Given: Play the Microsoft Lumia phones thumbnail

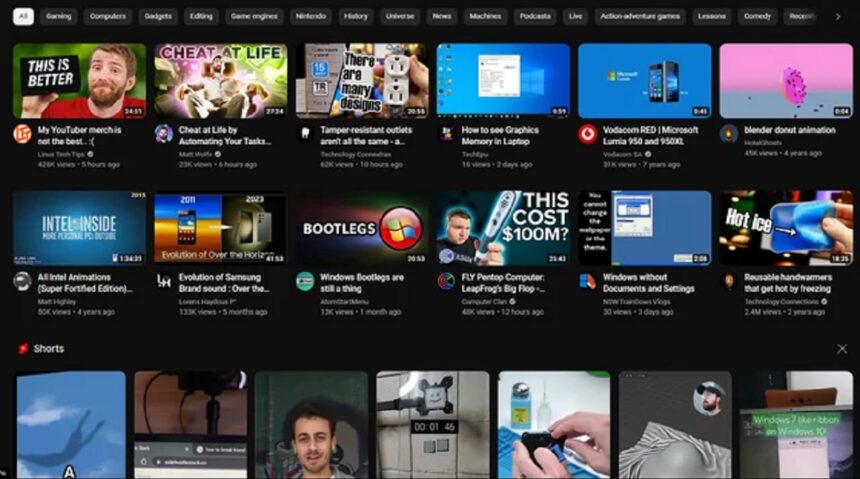Looking at the screenshot, I should pos(644,81).
